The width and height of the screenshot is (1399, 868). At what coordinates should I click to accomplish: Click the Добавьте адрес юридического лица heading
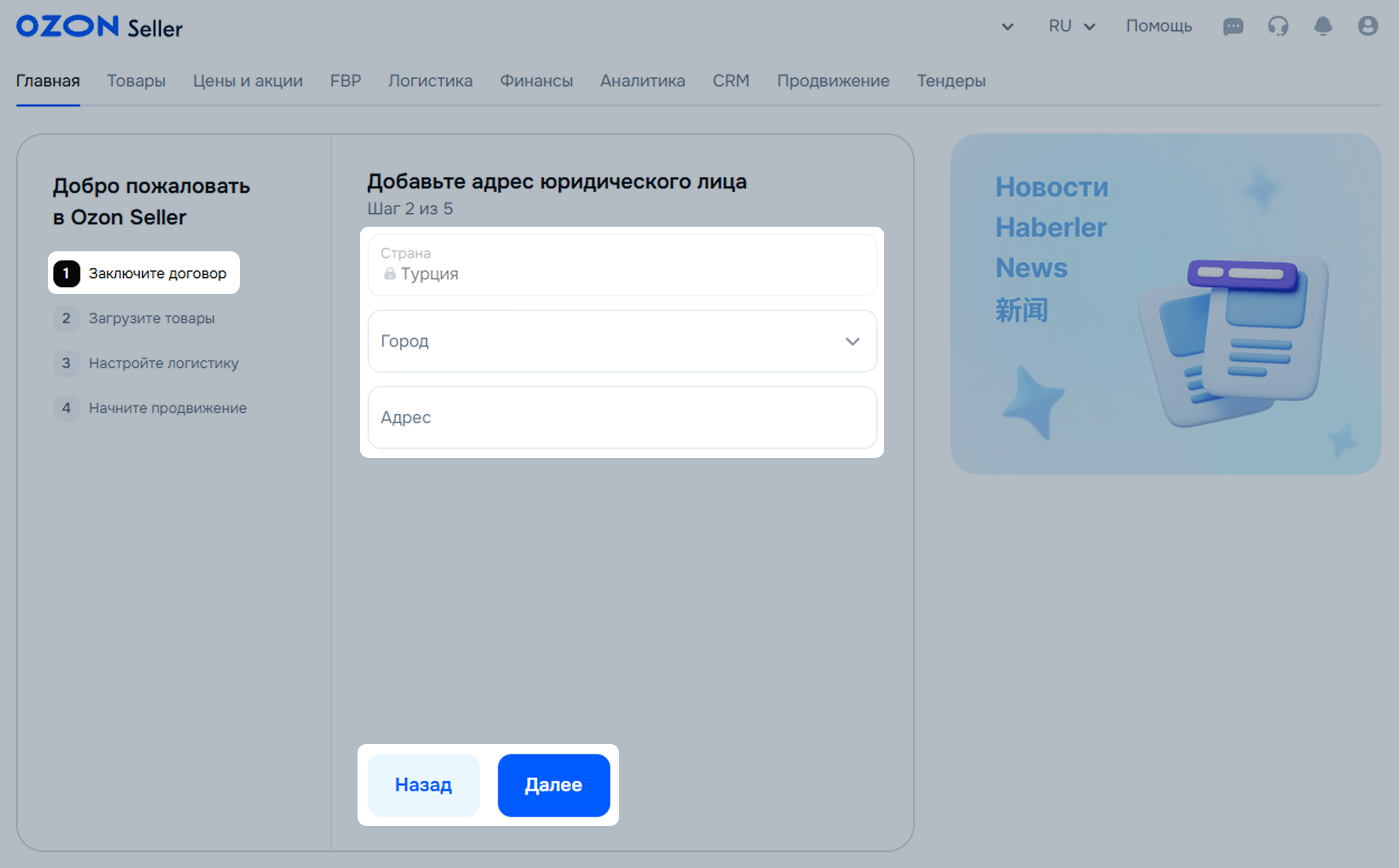(557, 181)
